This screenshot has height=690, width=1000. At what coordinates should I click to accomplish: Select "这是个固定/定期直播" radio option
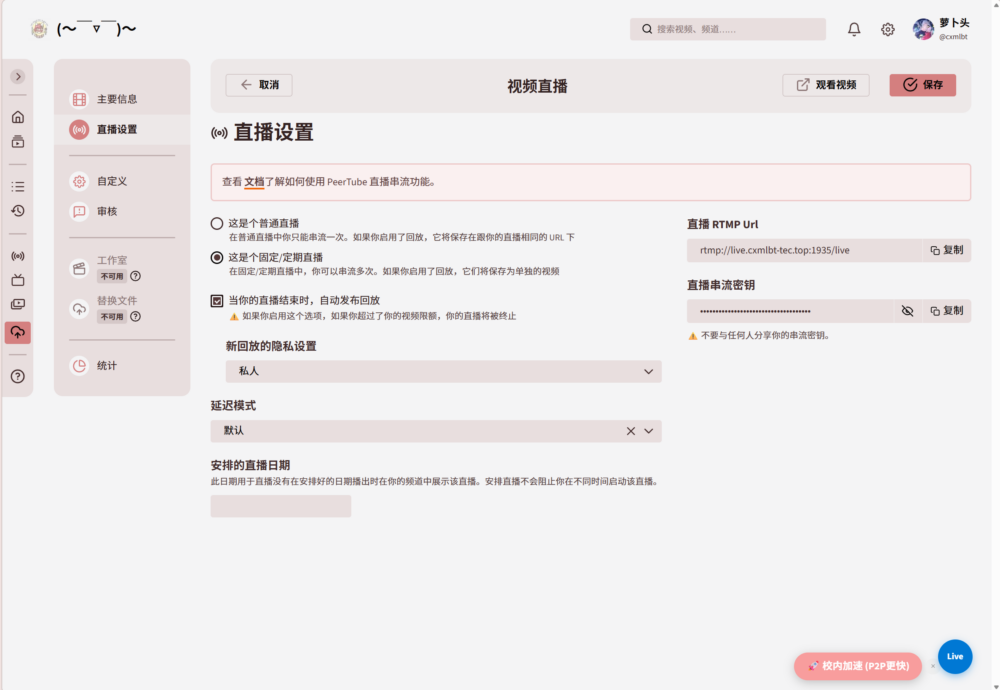pyautogui.click(x=217, y=257)
